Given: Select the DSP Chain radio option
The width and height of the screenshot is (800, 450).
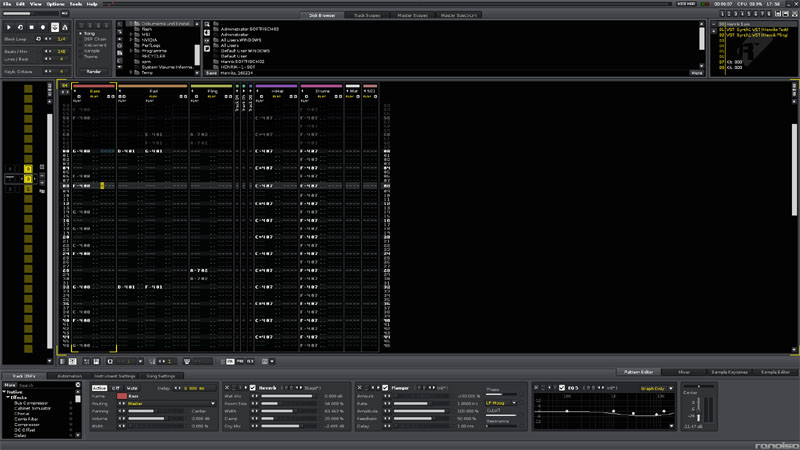Looking at the screenshot, I should [94, 39].
